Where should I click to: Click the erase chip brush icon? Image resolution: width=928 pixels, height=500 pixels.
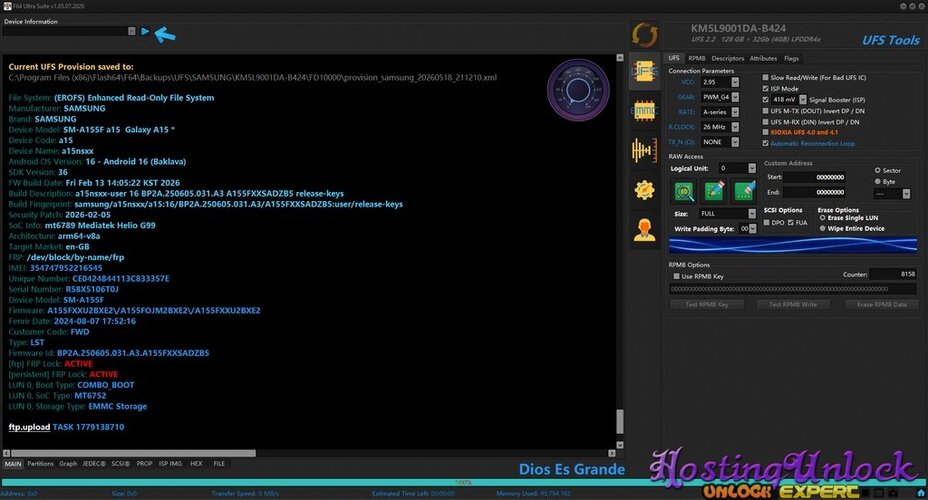[x=745, y=191]
